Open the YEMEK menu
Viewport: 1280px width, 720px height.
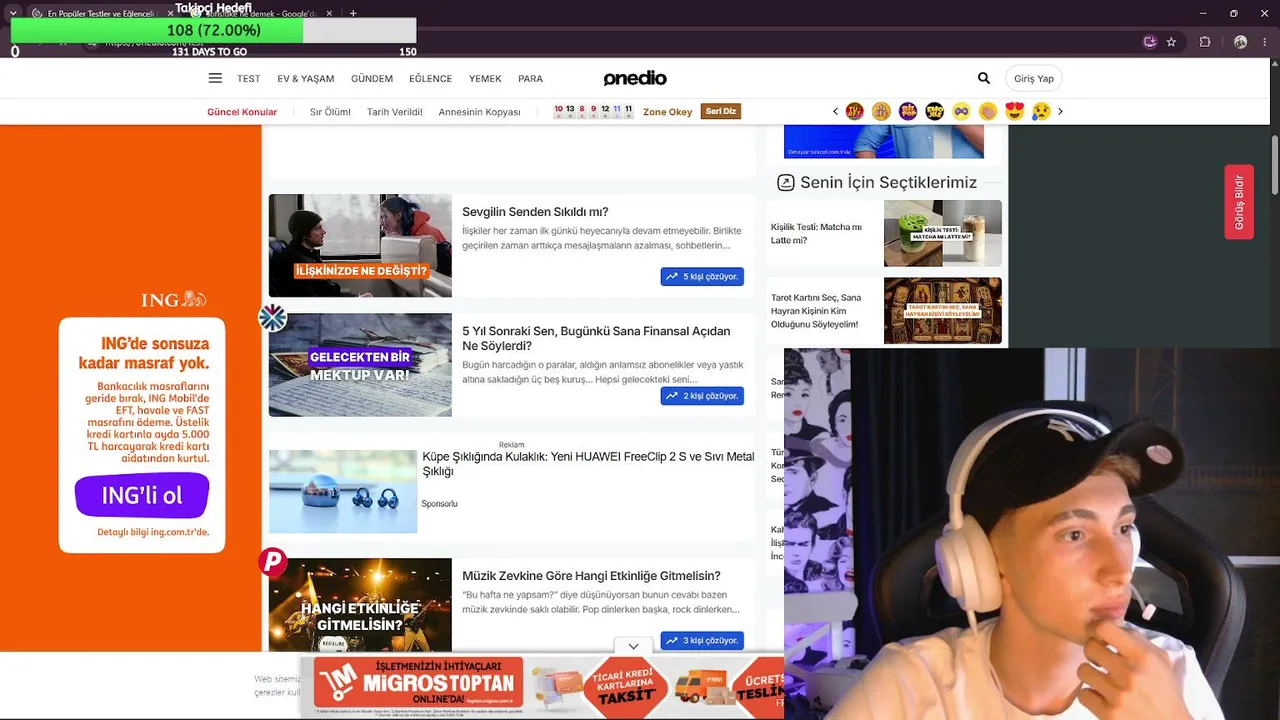[485, 79]
